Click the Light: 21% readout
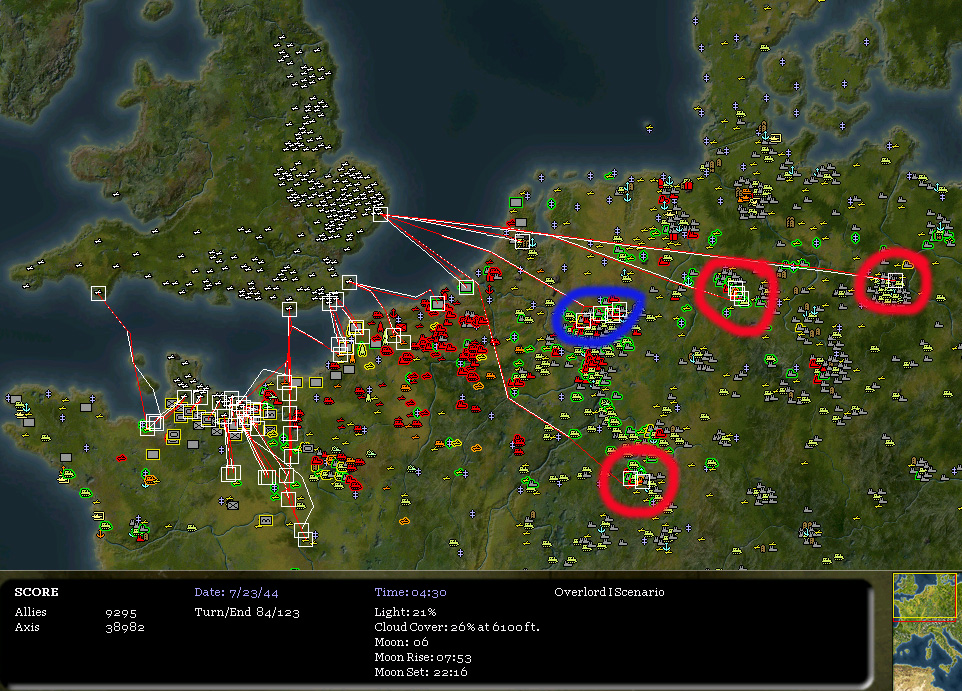 pos(405,612)
